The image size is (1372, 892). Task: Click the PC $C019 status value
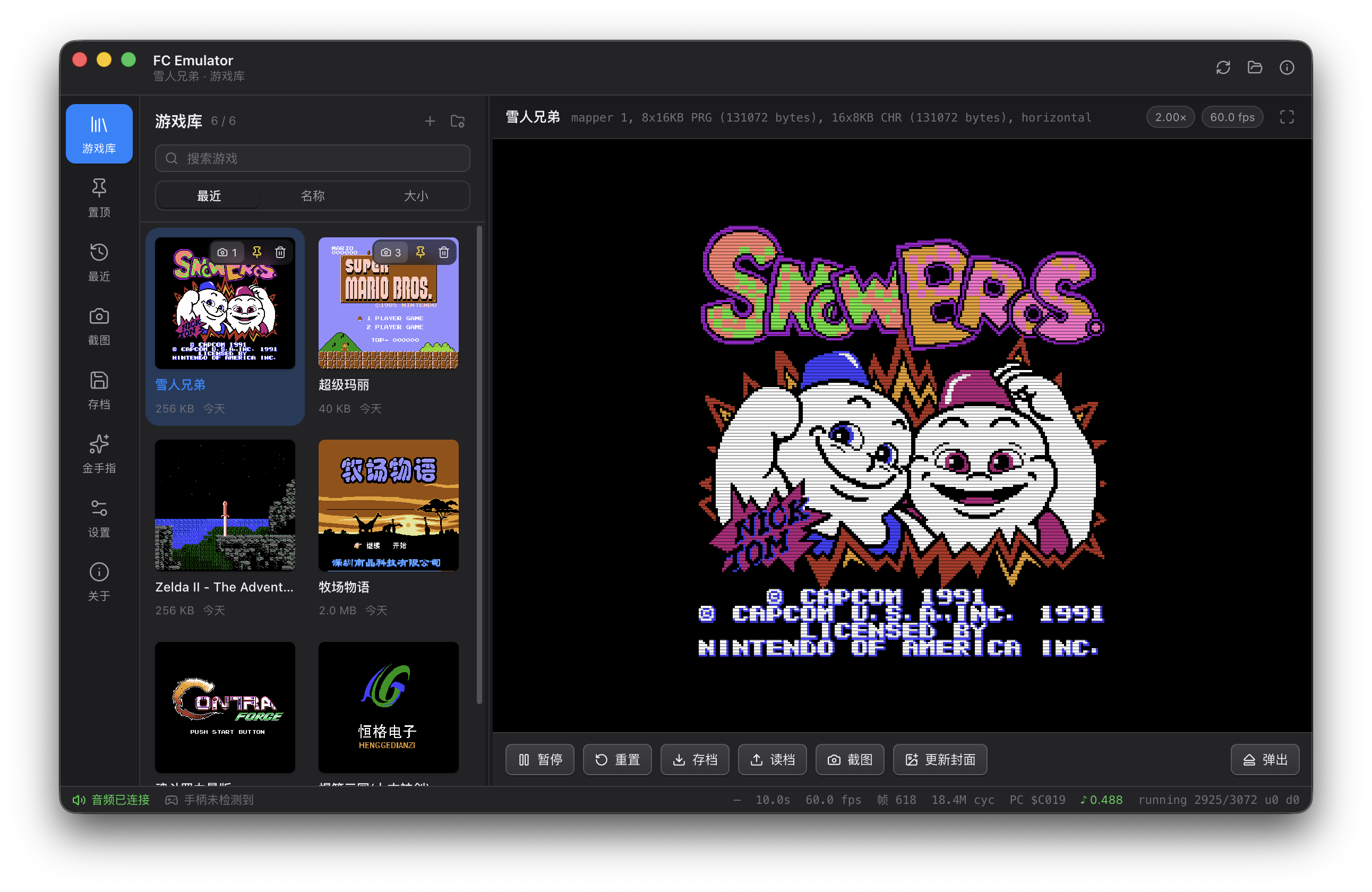tap(1037, 800)
